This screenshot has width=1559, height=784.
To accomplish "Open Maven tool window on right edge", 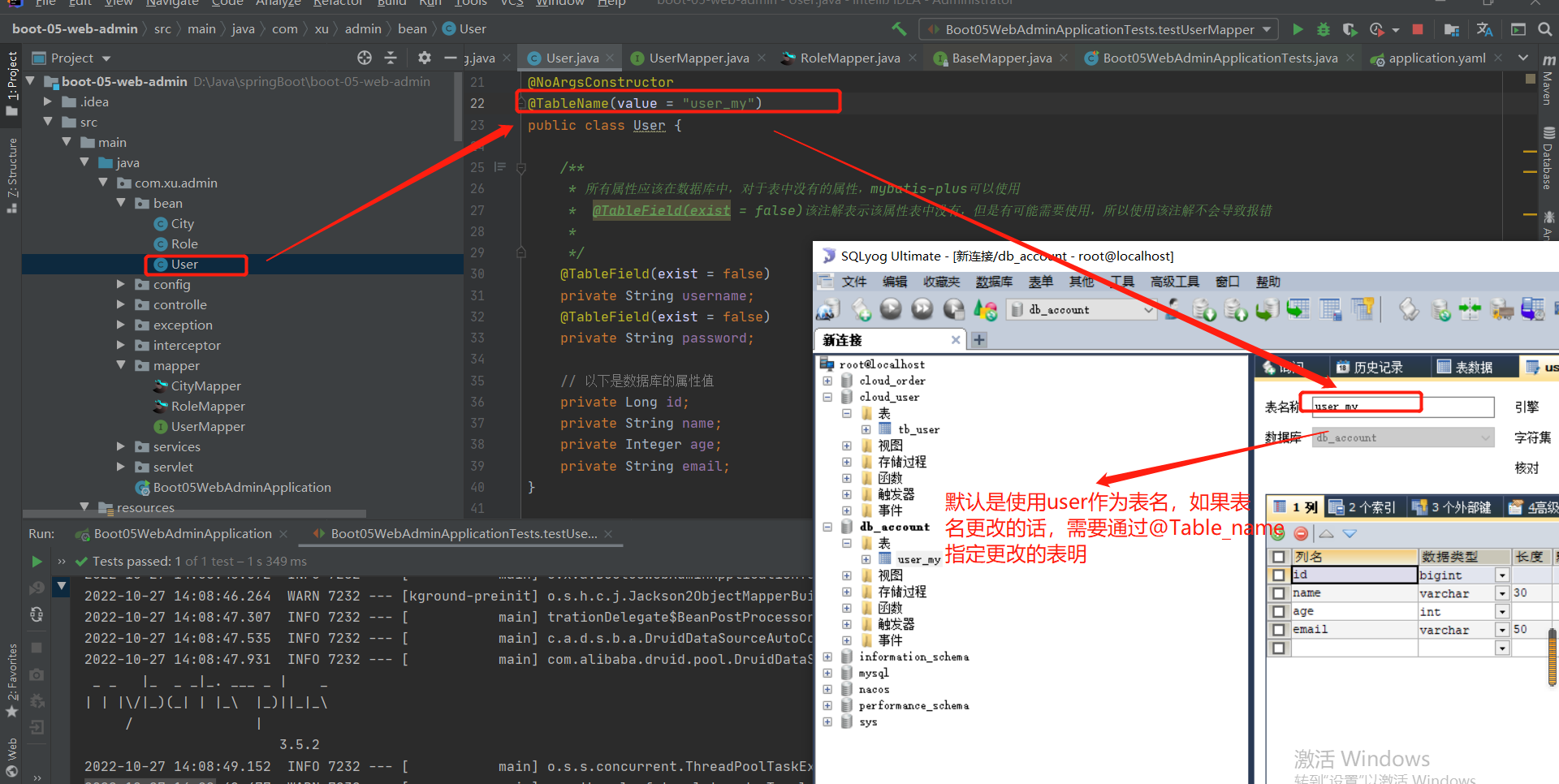I will click(x=1548, y=81).
